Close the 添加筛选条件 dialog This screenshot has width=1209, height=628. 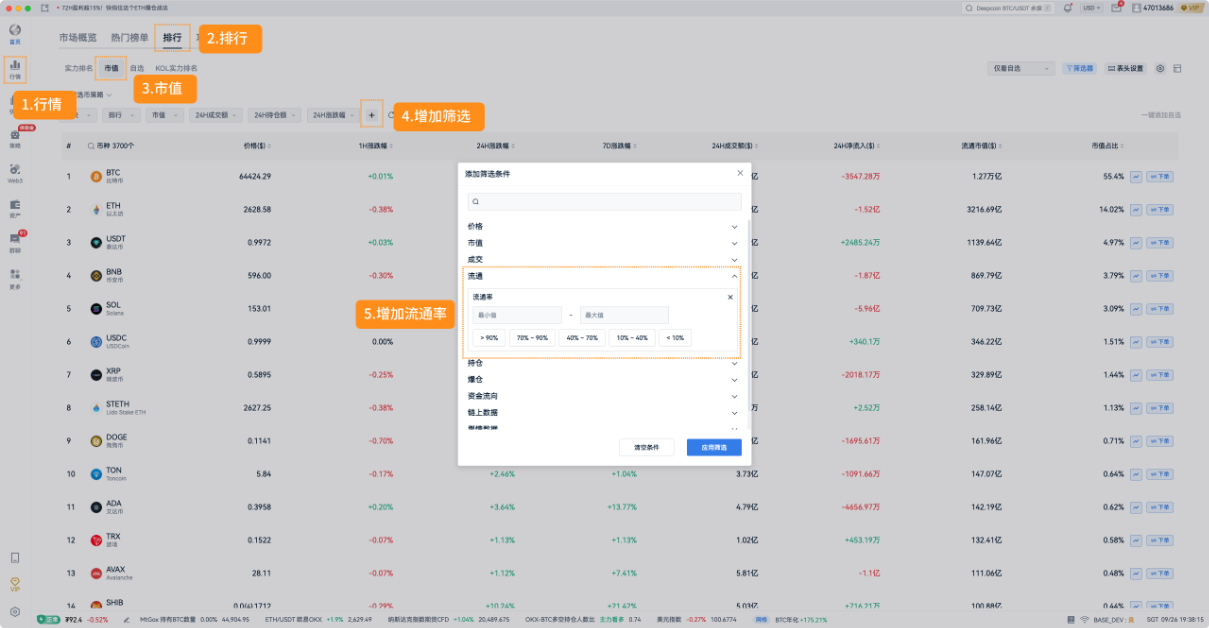click(x=740, y=173)
